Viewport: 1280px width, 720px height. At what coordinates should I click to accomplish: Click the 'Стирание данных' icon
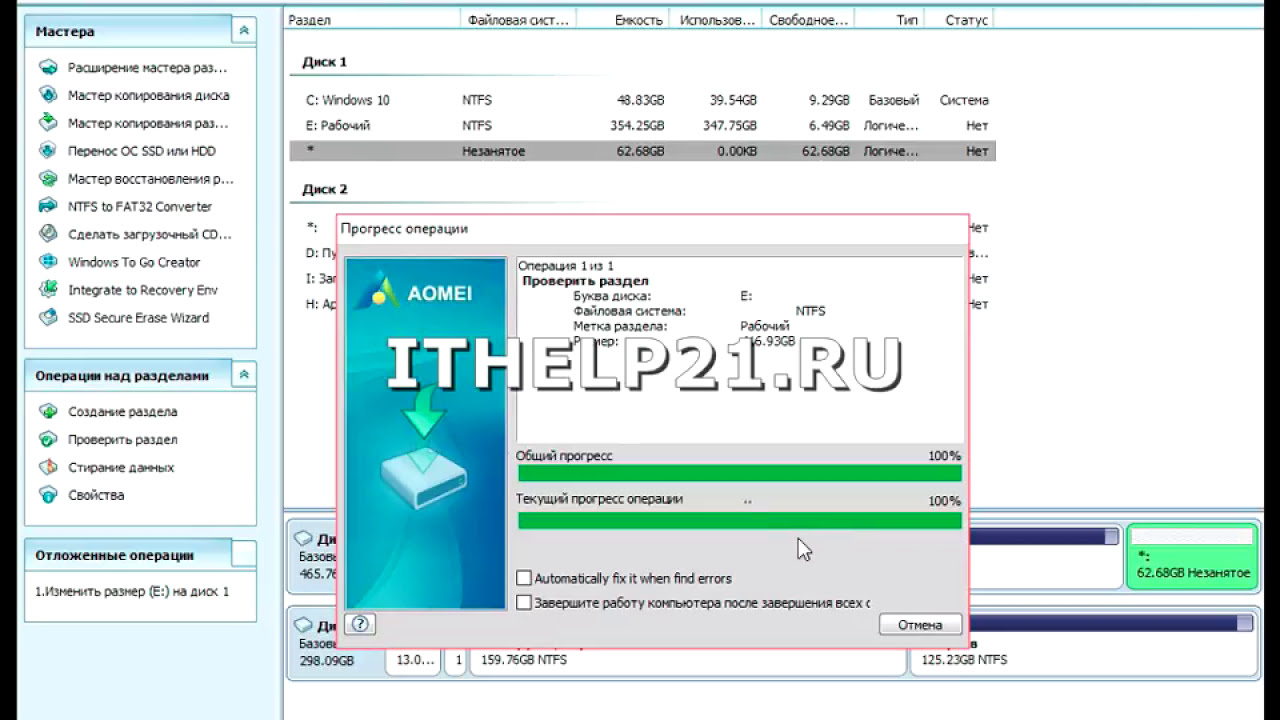[48, 467]
